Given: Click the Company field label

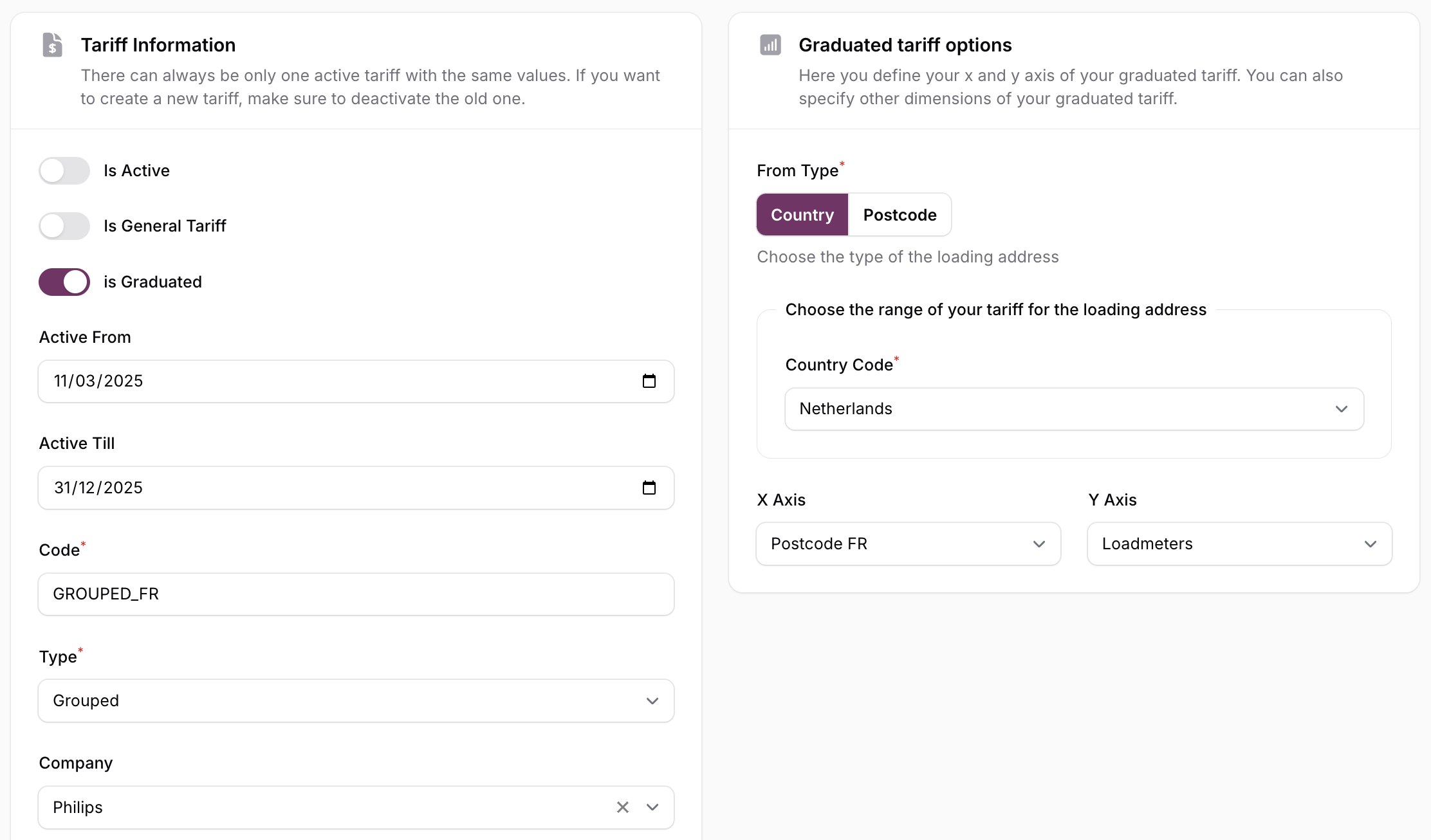Looking at the screenshot, I should click(76, 763).
